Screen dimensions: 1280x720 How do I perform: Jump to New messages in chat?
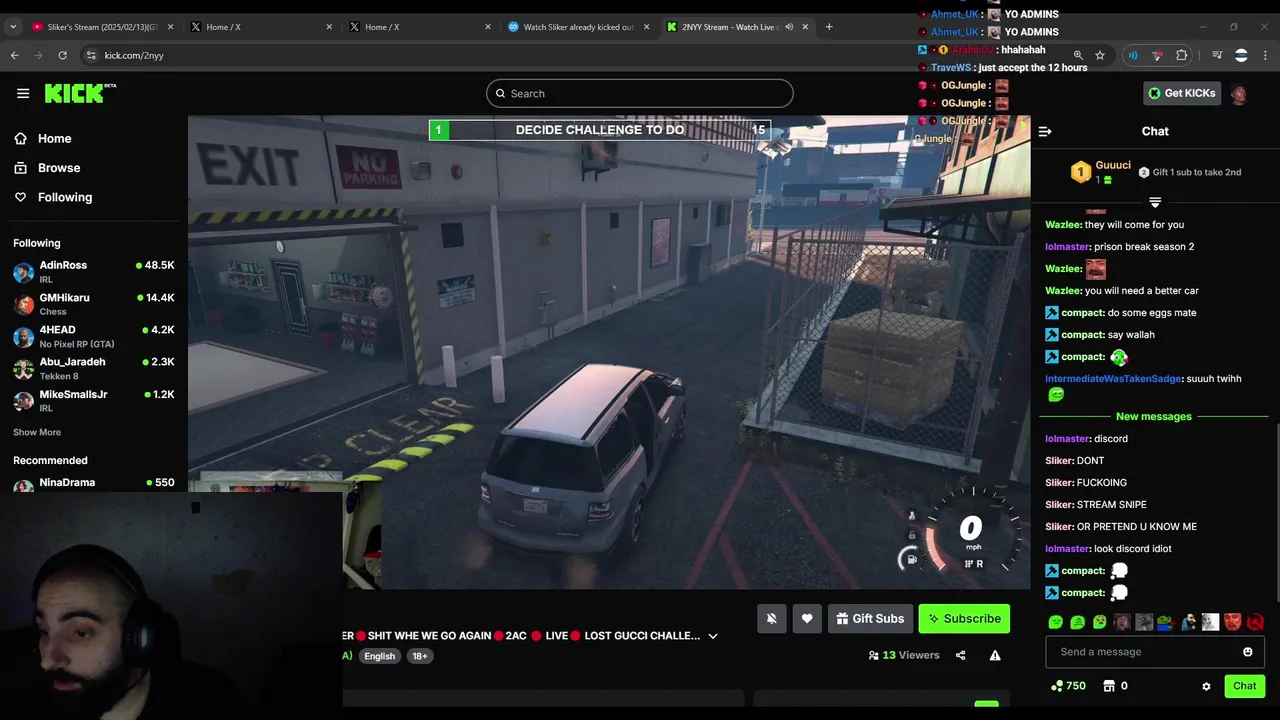1154,416
